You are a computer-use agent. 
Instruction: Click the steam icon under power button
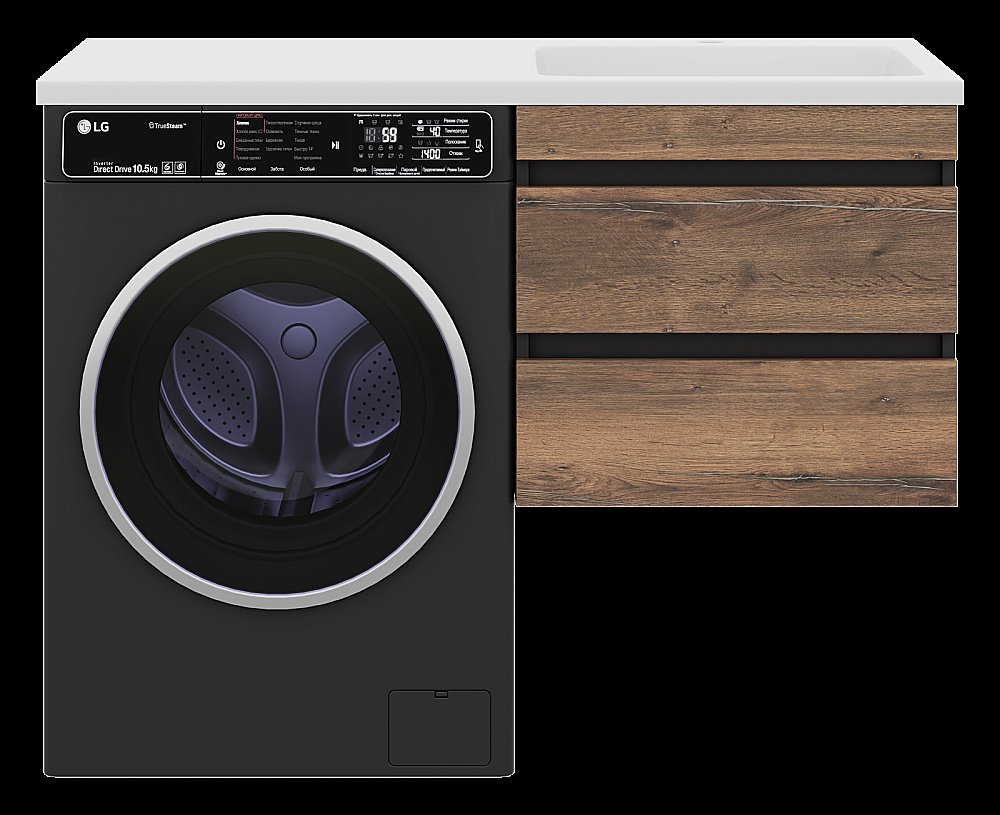pyautogui.click(x=221, y=167)
